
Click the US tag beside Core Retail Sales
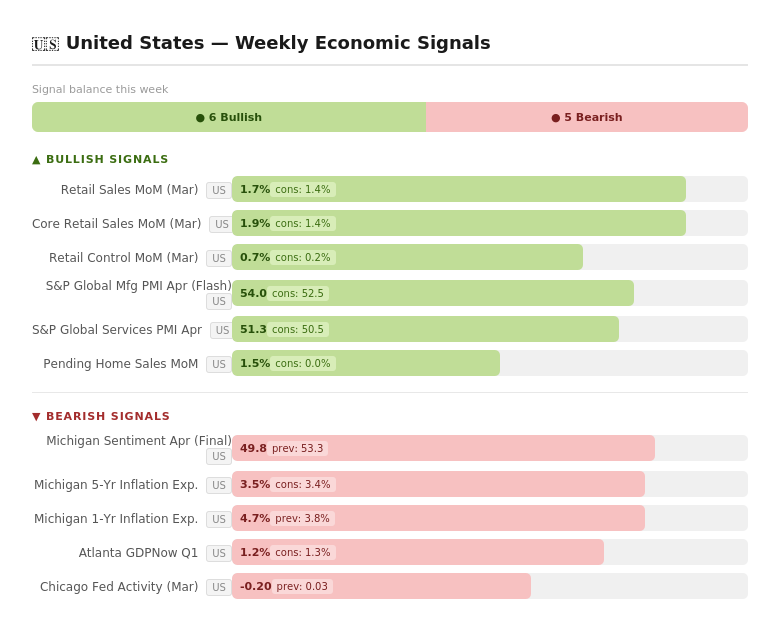[221, 224]
